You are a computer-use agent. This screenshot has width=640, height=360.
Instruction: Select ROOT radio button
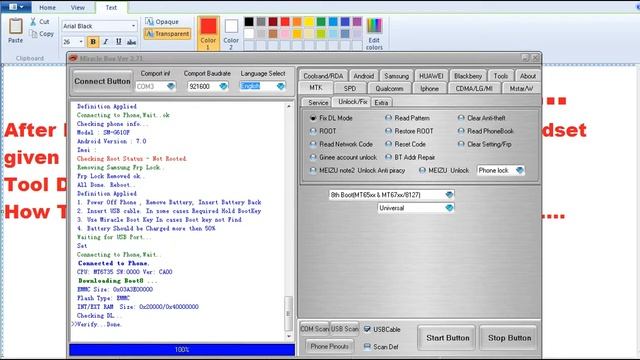(313, 131)
